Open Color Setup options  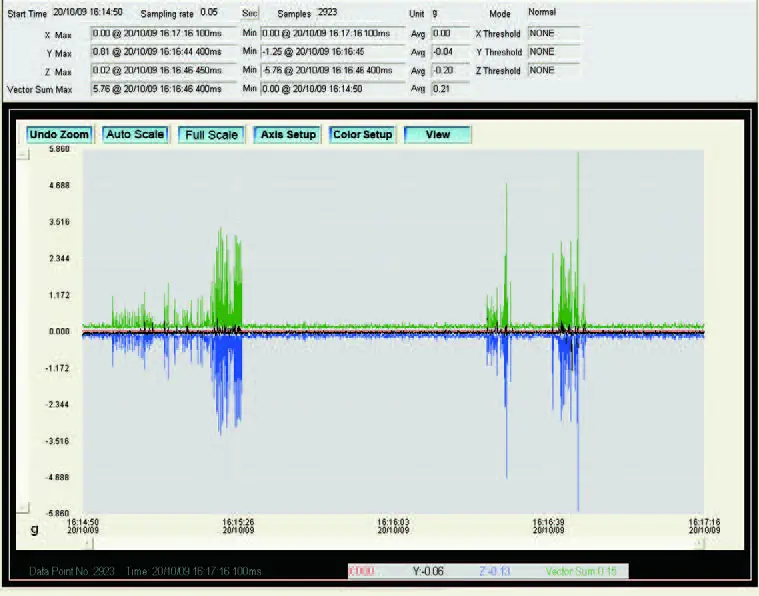[x=362, y=135]
